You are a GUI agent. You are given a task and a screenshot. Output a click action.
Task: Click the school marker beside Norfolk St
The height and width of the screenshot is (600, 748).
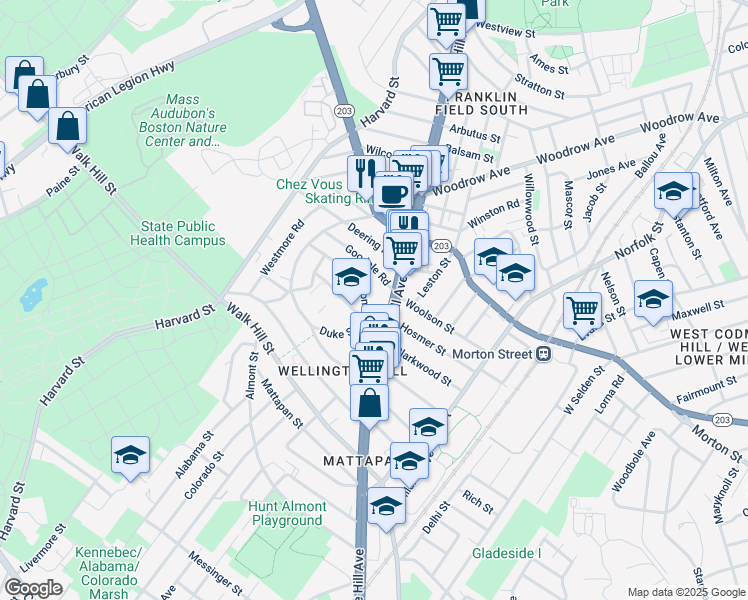[515, 274]
